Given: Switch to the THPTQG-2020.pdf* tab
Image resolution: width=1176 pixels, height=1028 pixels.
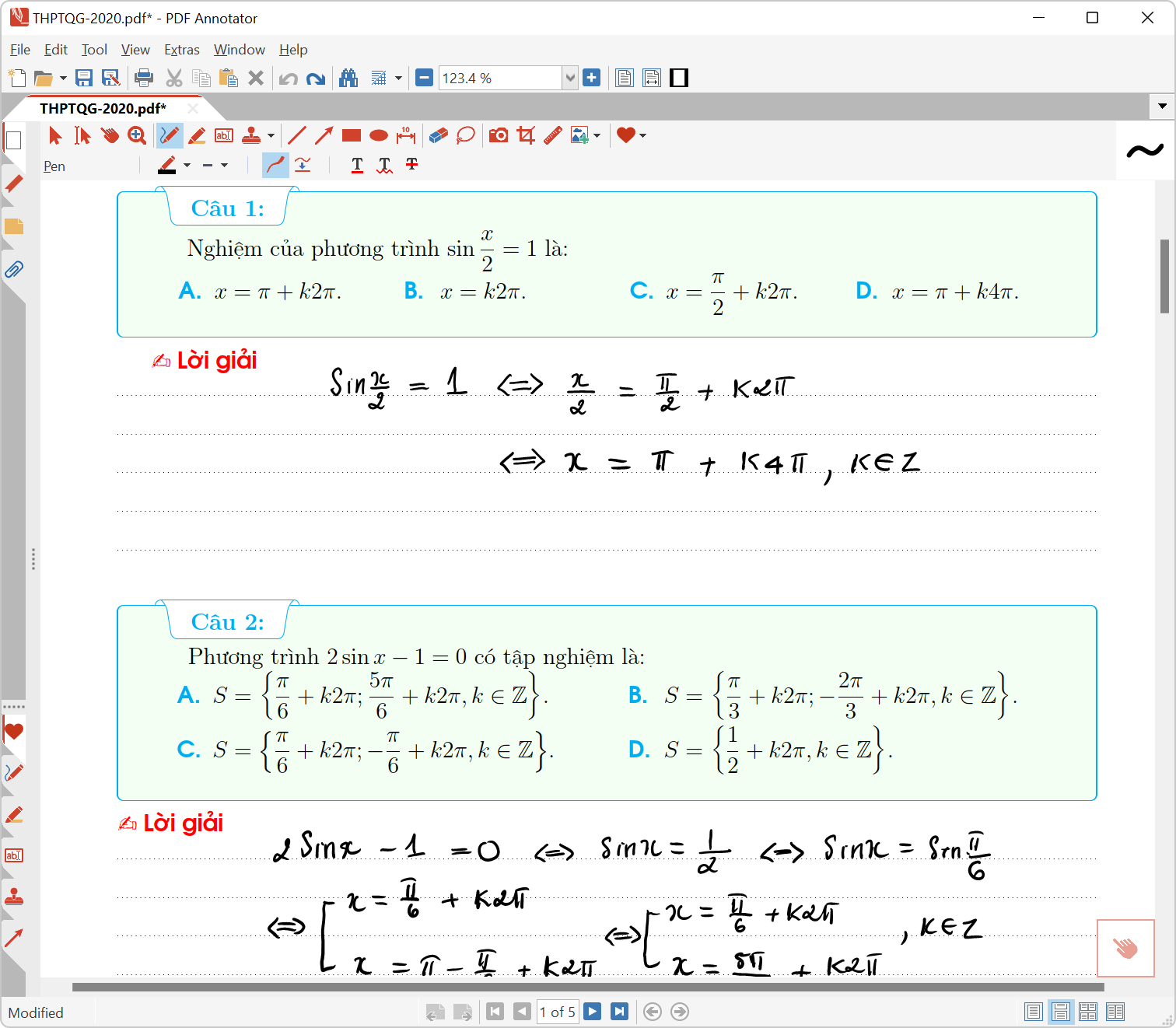Looking at the screenshot, I should click(x=103, y=108).
